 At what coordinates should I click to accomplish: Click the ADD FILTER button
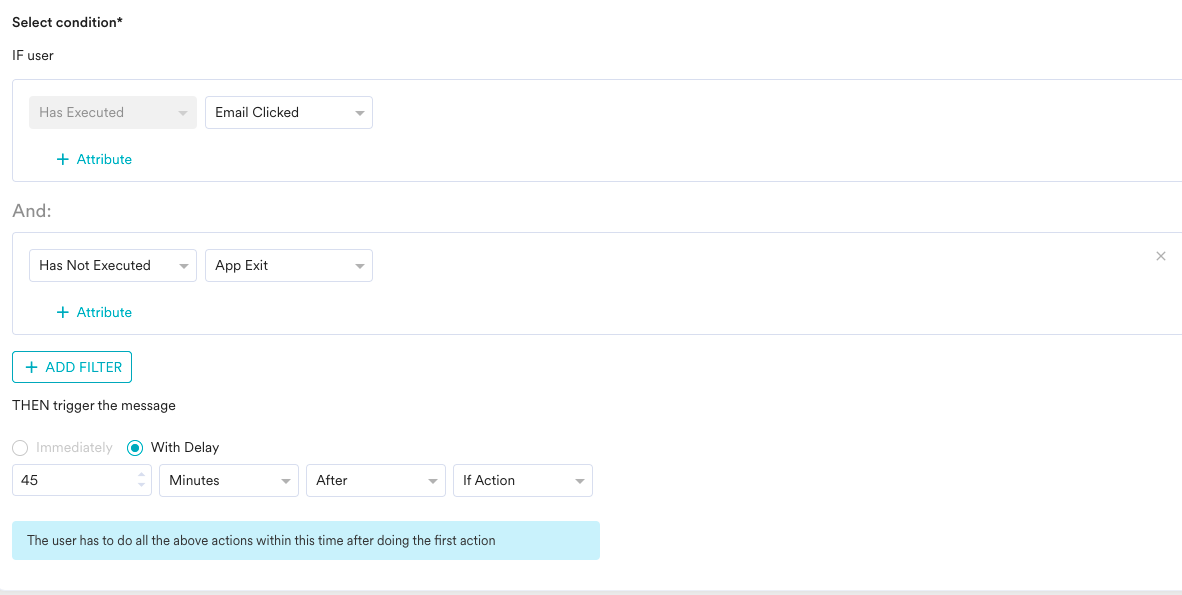tap(72, 367)
